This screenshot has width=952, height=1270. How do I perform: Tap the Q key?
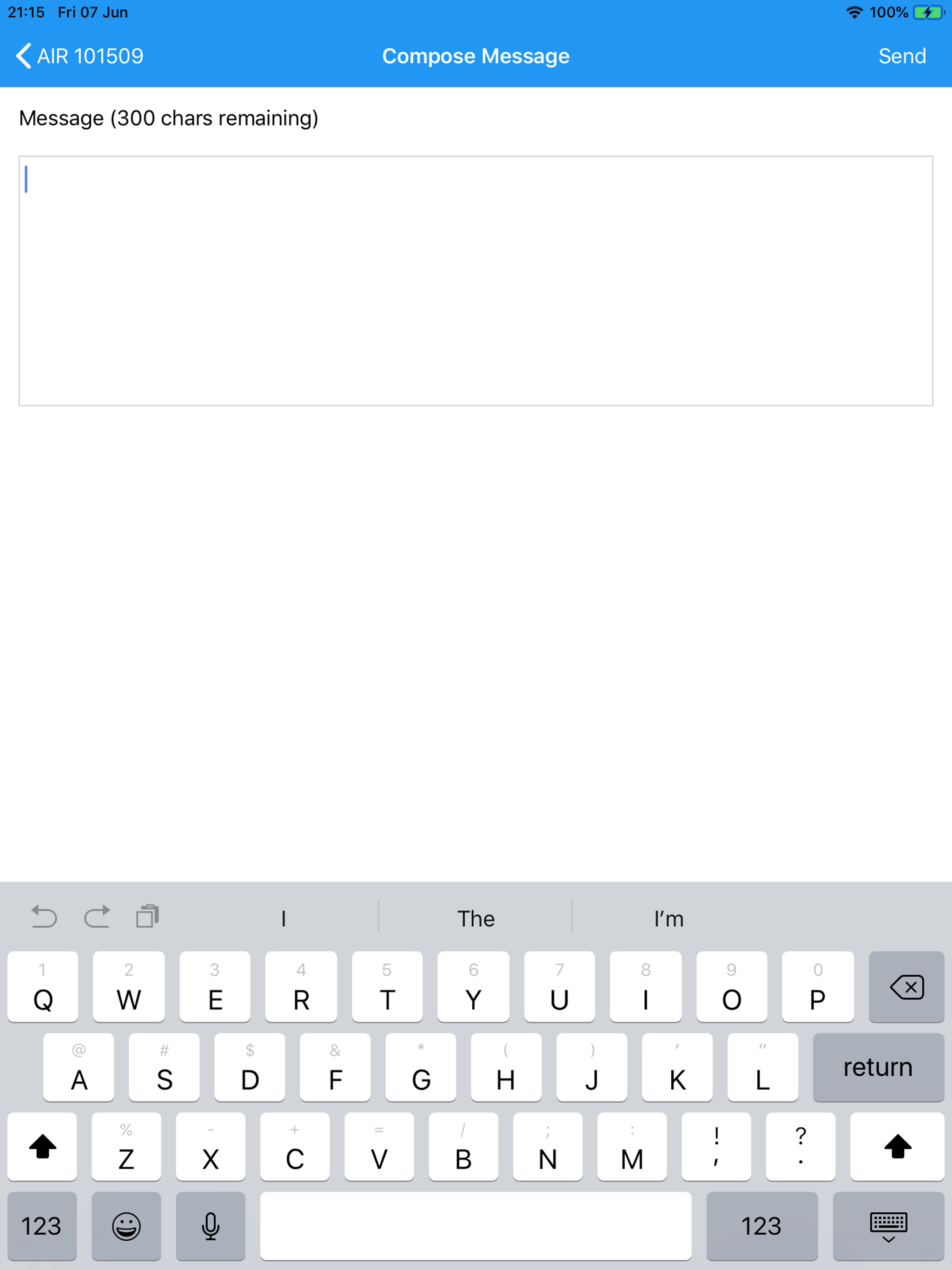coord(42,987)
